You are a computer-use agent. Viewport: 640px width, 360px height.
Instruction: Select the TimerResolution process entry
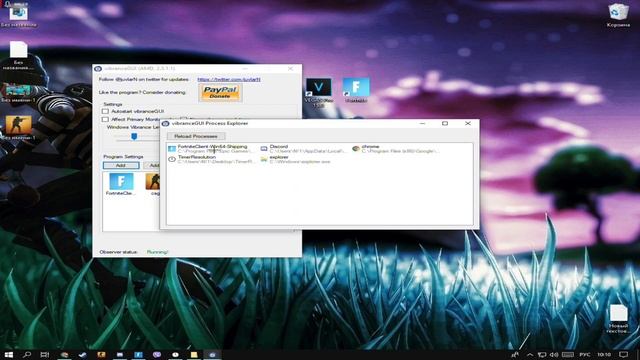click(x=212, y=159)
